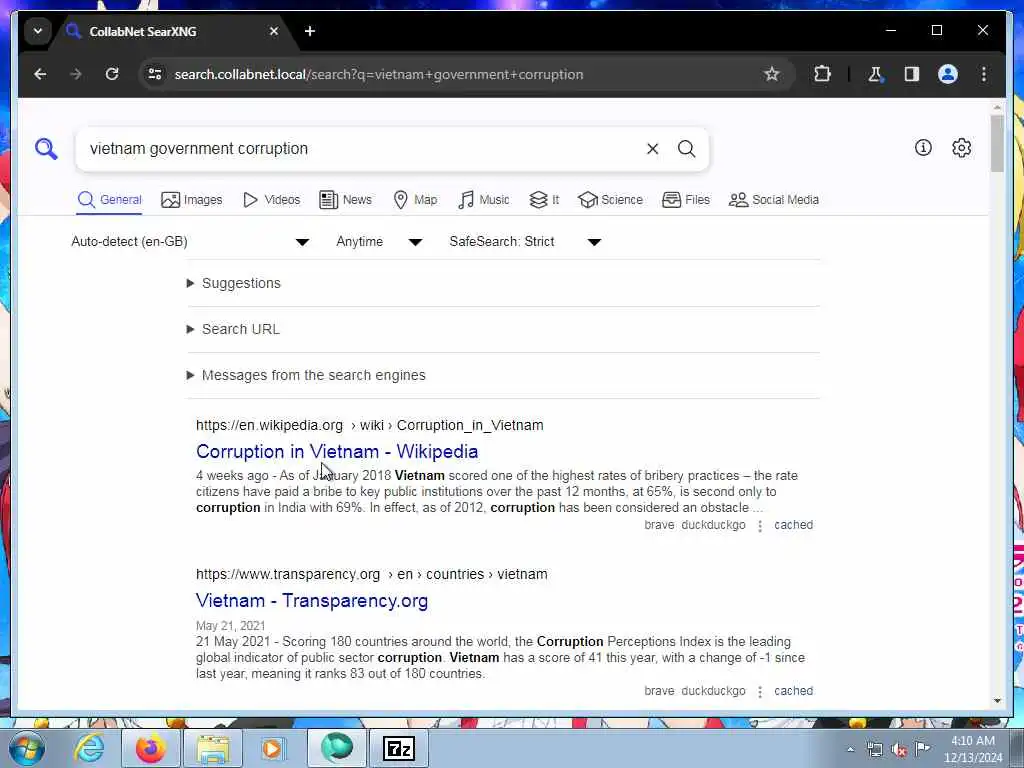Click the SearXNG logo magnifier icon

[46, 149]
